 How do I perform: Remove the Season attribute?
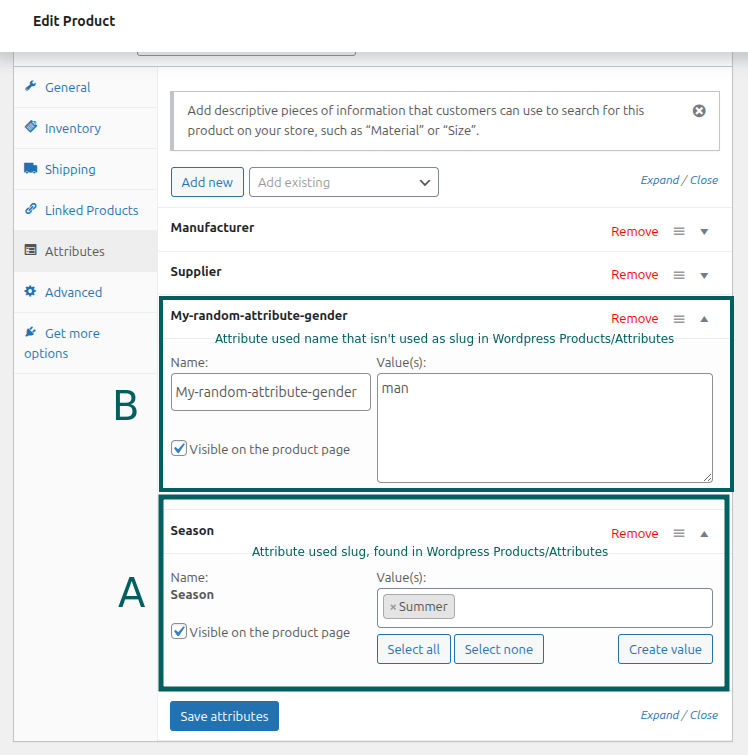click(634, 534)
